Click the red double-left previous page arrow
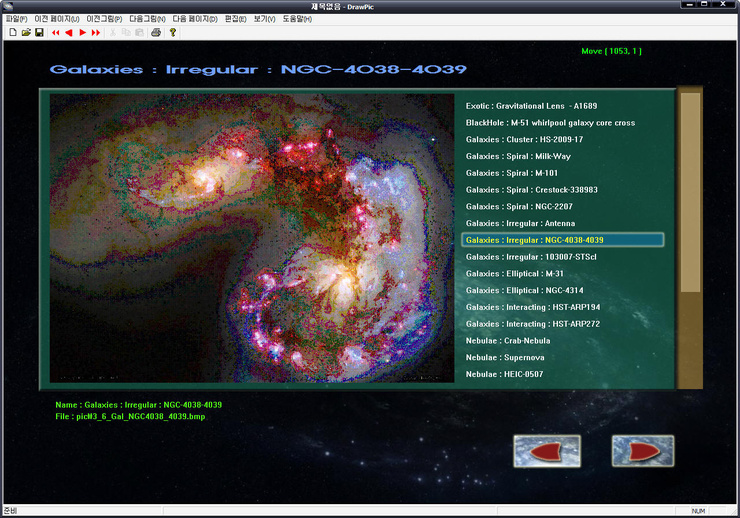The width and height of the screenshot is (740, 518). point(56,33)
